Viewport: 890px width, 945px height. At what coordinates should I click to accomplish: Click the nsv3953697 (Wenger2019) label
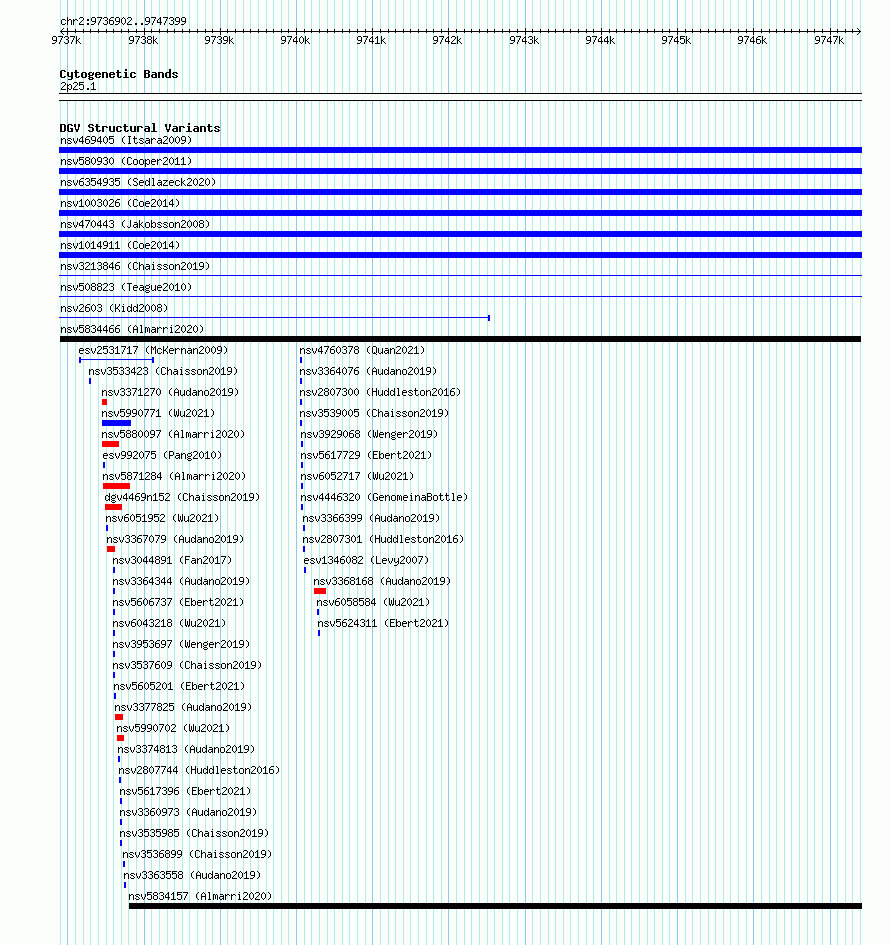point(181,645)
